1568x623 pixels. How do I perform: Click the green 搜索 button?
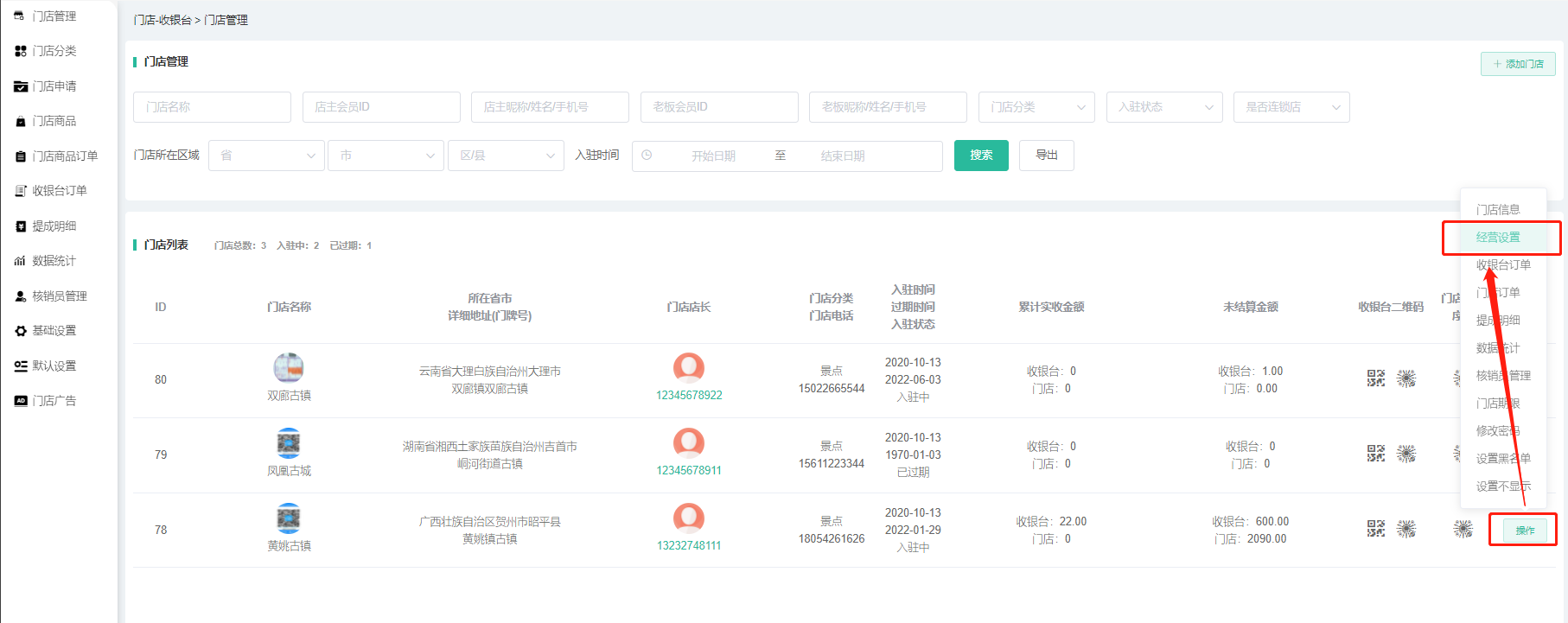point(981,156)
